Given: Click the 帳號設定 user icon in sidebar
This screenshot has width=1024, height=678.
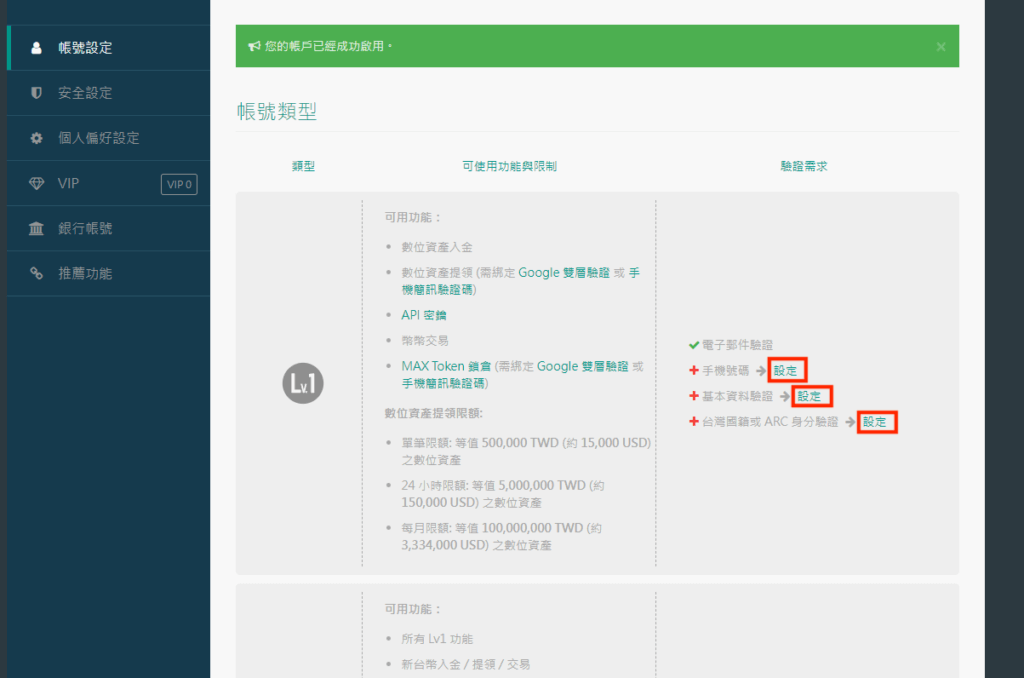Looking at the screenshot, I should (x=37, y=47).
